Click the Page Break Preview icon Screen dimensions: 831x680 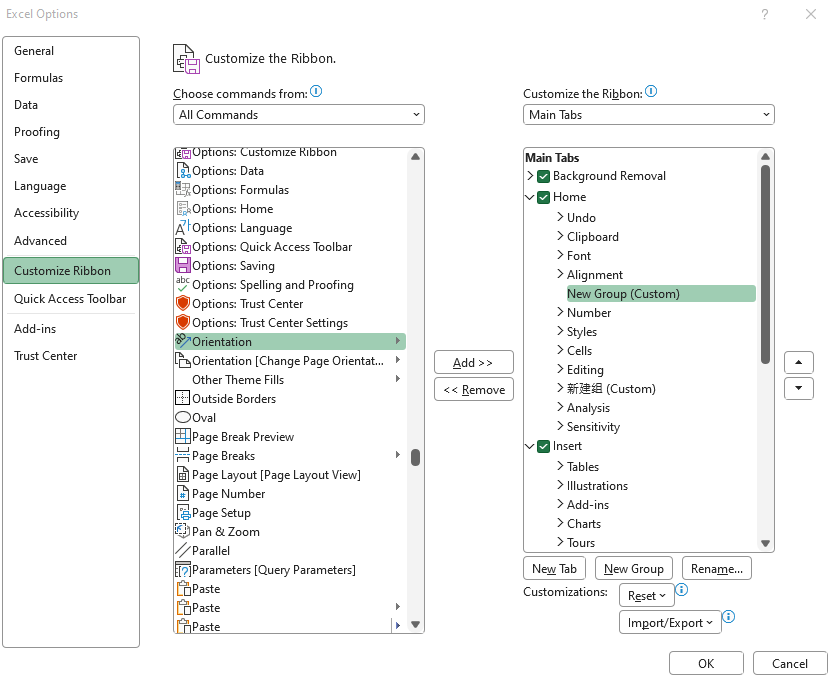182,437
